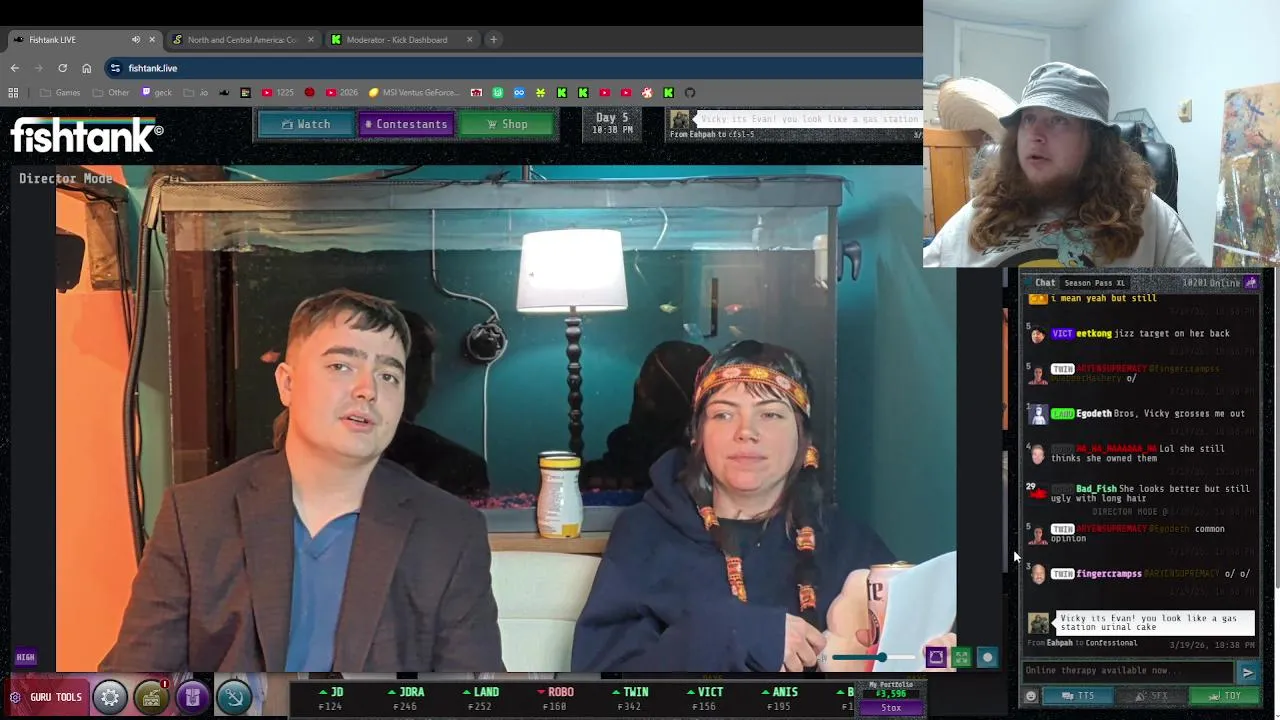Open the Games bookmarks folder
Screen dimensions: 1280x720
pos(60,93)
